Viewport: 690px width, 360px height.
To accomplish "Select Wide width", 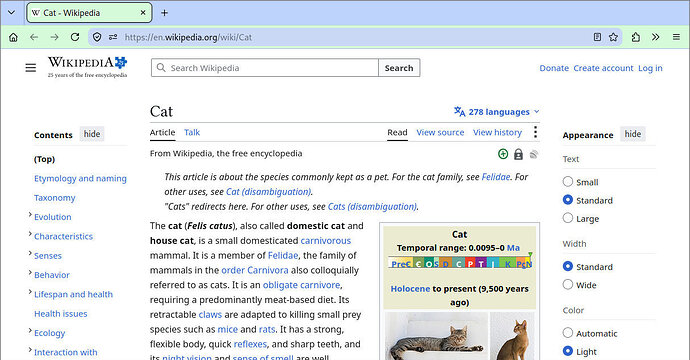I will tap(568, 284).
